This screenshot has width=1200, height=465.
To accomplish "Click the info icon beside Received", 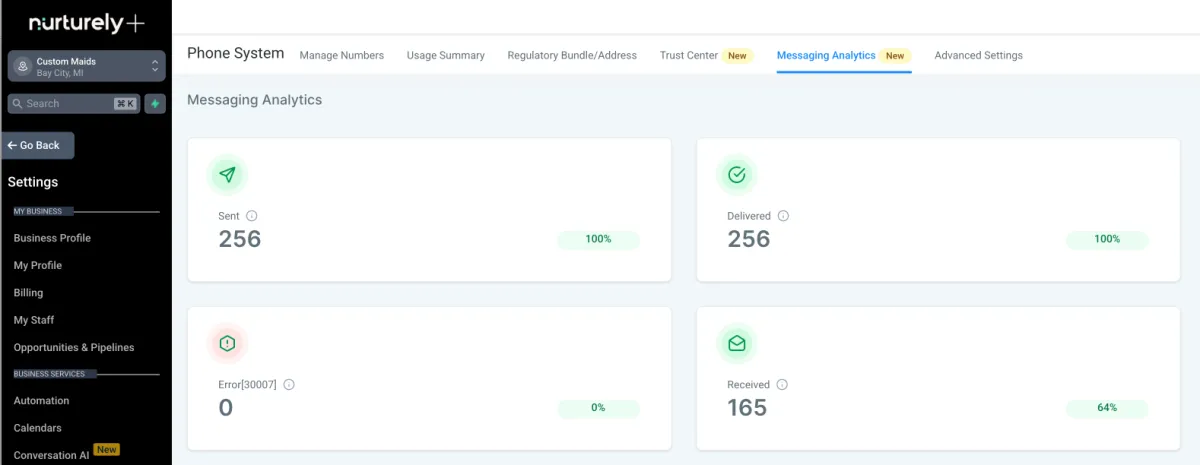I will (782, 384).
